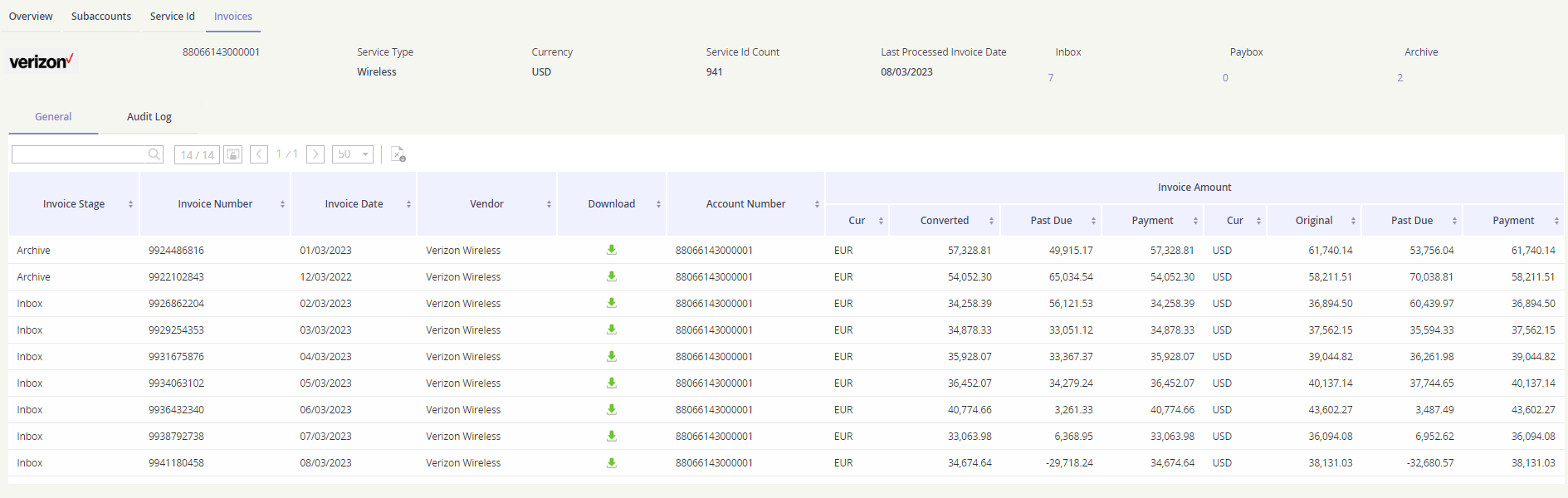The width and height of the screenshot is (1568, 498).
Task: Sort table by Invoice Date
Action: 408,204
